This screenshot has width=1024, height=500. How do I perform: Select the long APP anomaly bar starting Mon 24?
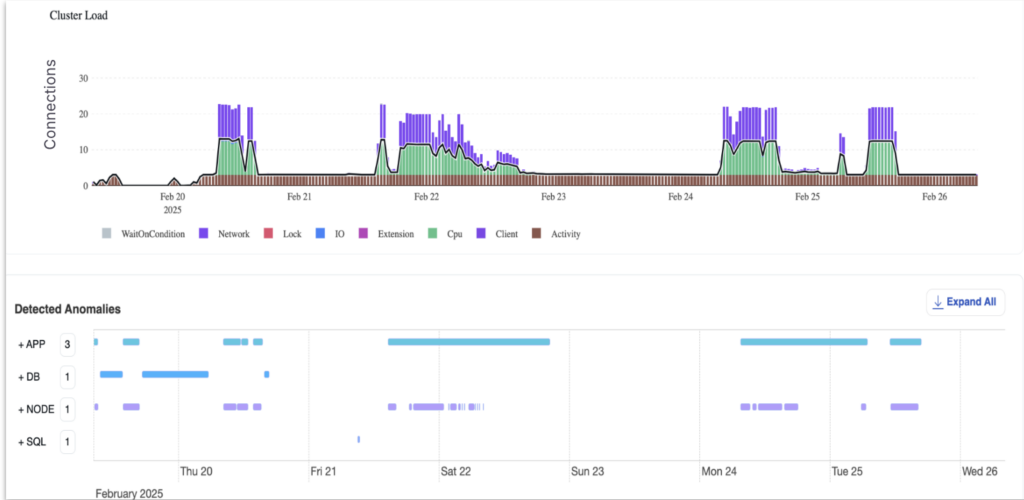point(804,342)
